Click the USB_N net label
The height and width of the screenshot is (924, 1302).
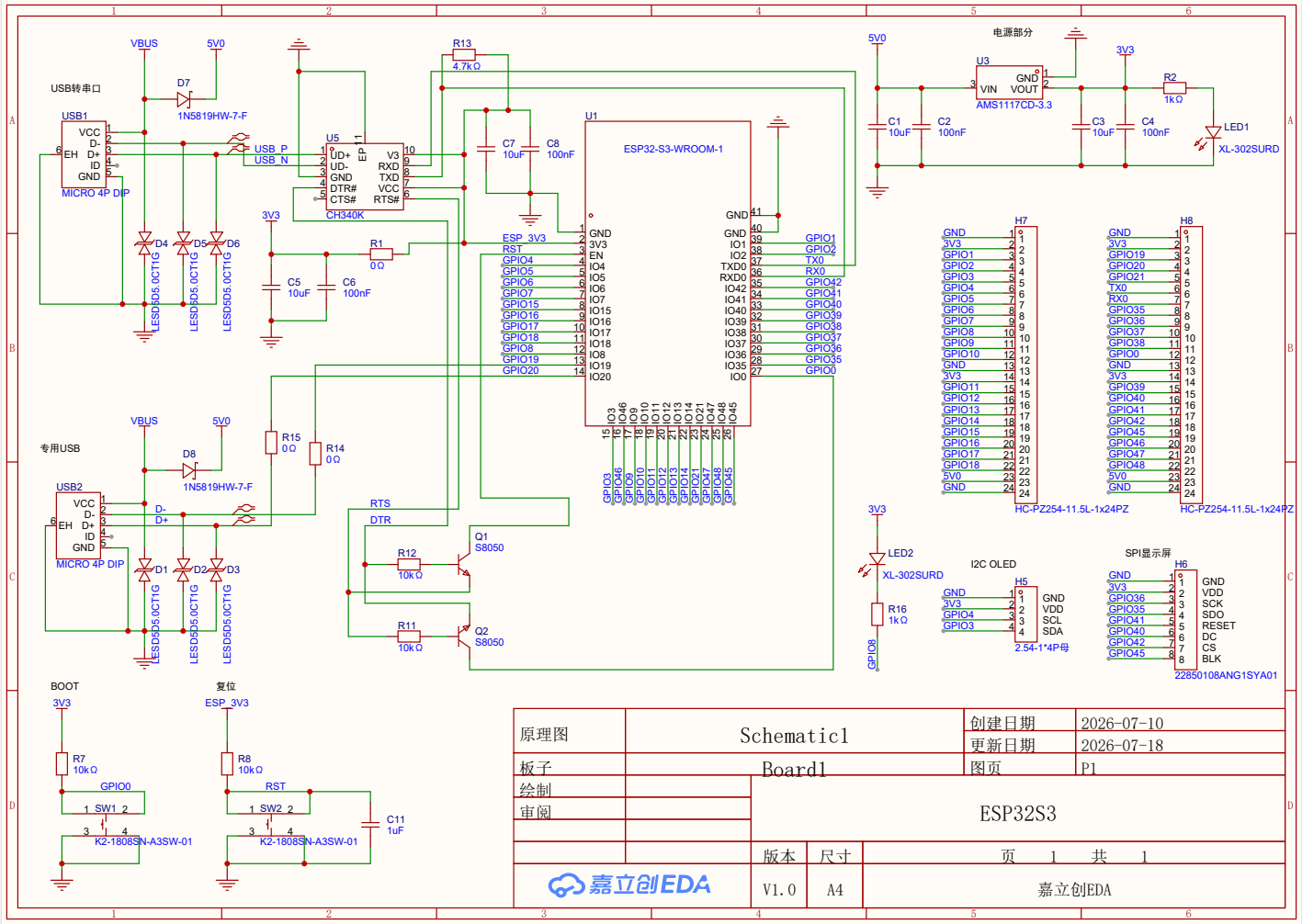(x=271, y=160)
